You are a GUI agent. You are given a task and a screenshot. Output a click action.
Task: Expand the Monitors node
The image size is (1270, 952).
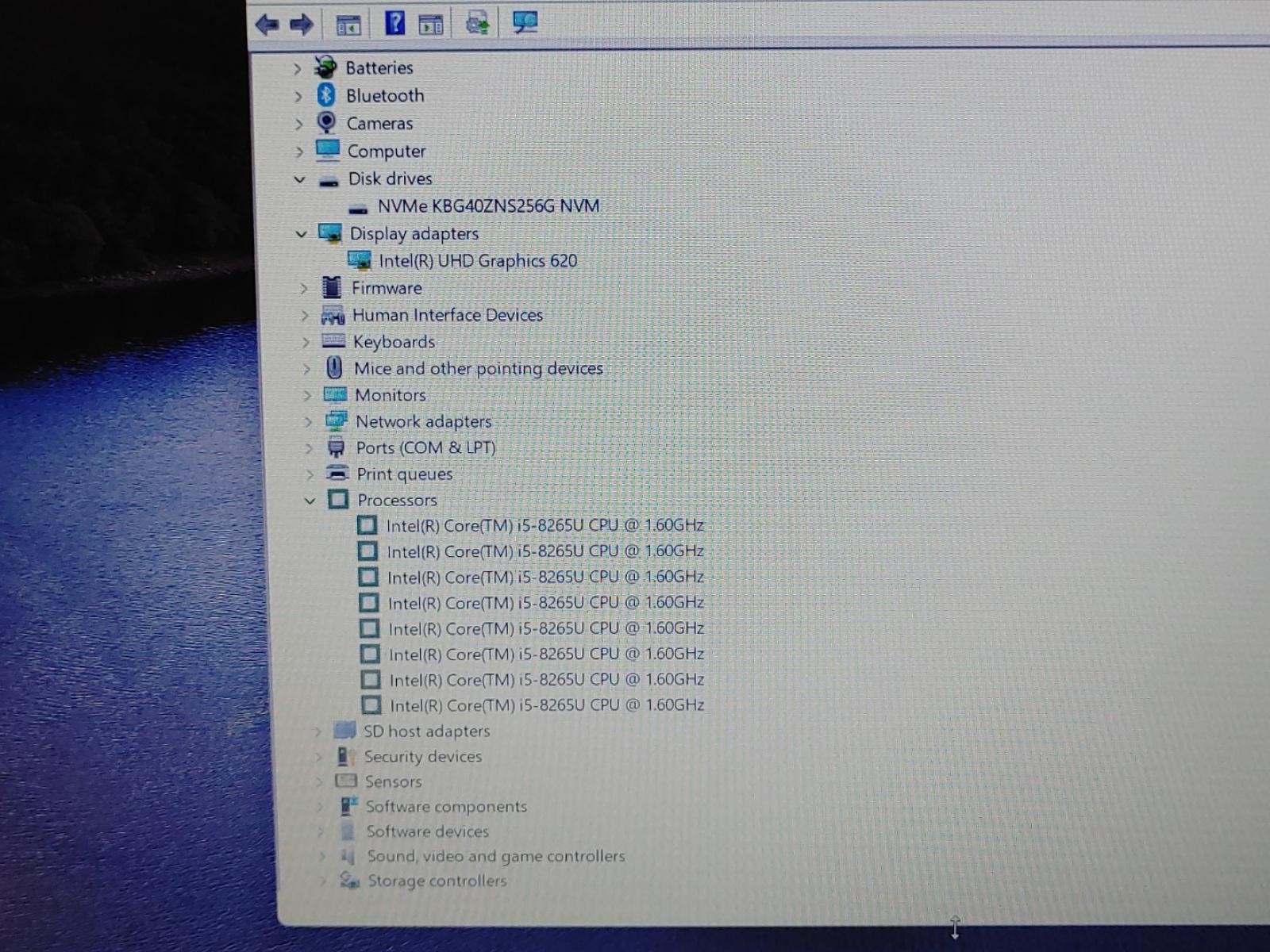click(307, 395)
